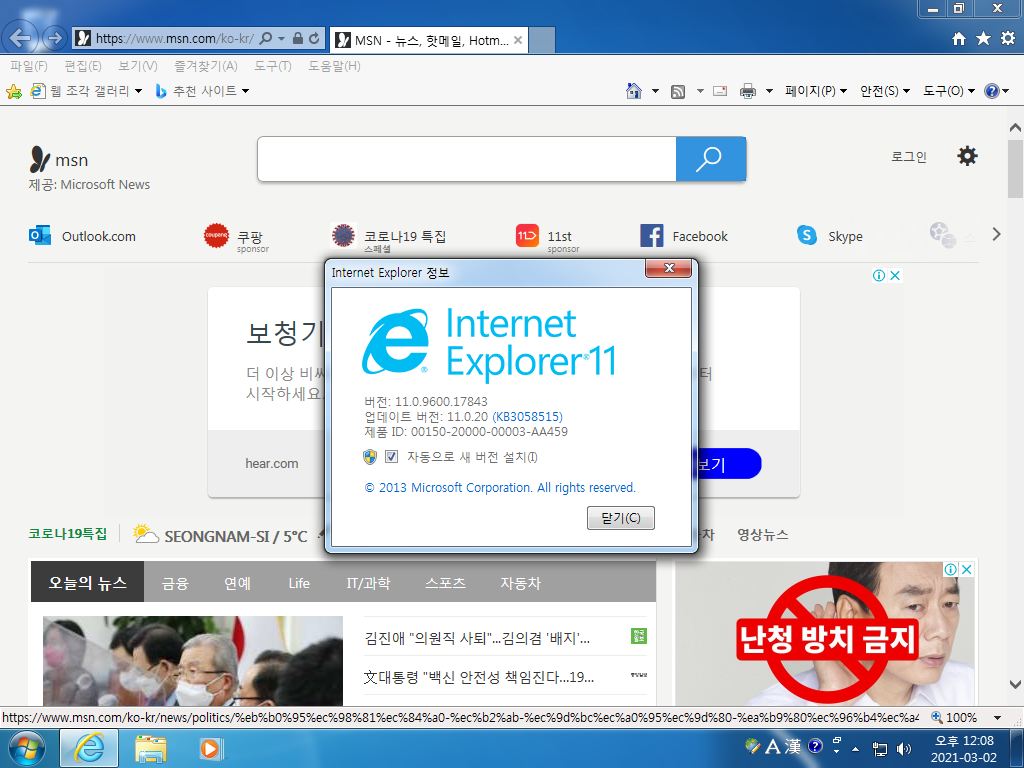Open KB3058515 link
This screenshot has width=1024, height=768.
pyautogui.click(x=528, y=417)
